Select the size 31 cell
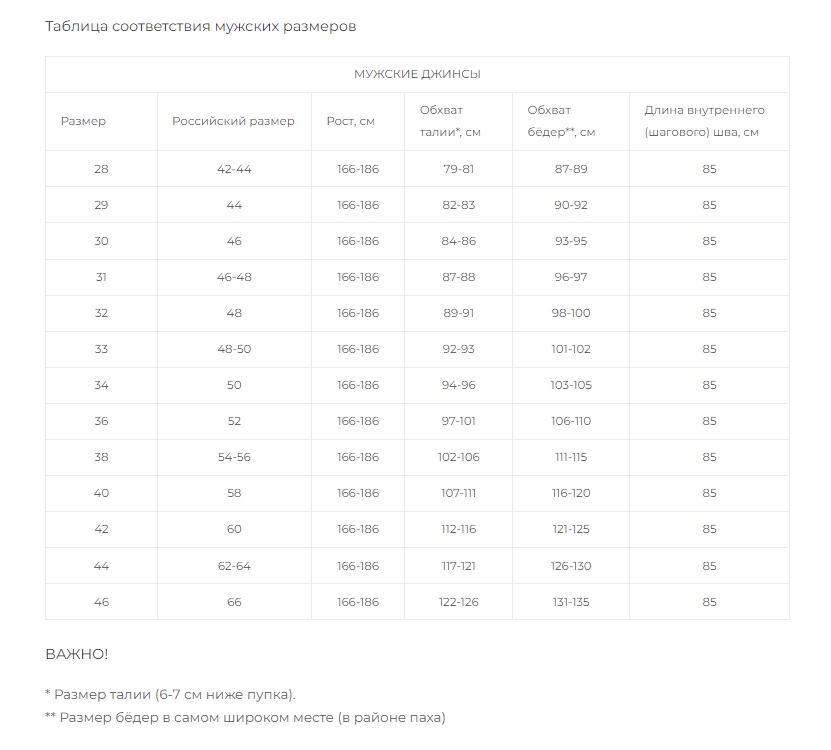The image size is (831, 750). (101, 277)
